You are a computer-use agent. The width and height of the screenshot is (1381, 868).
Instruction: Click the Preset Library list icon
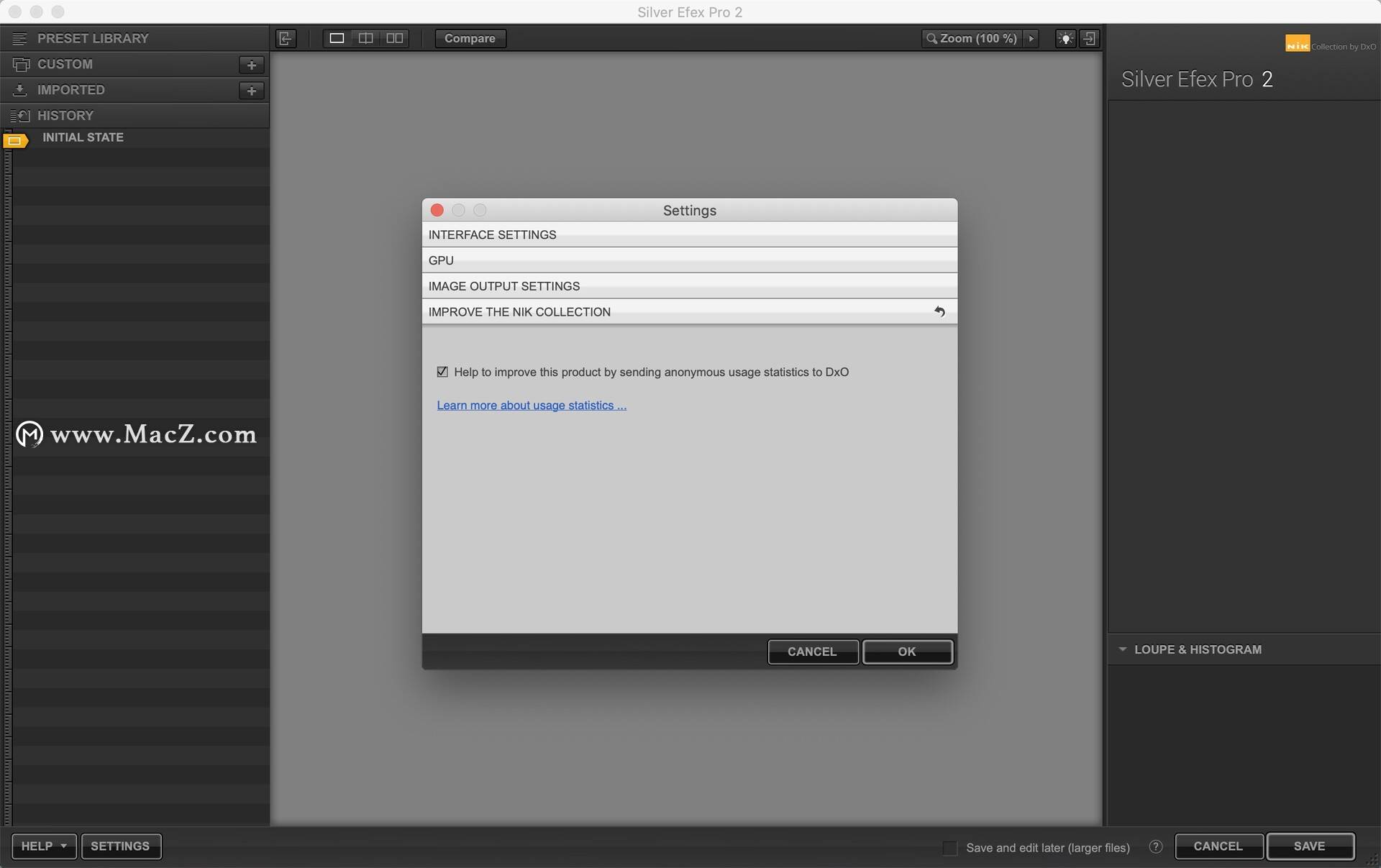(19, 39)
